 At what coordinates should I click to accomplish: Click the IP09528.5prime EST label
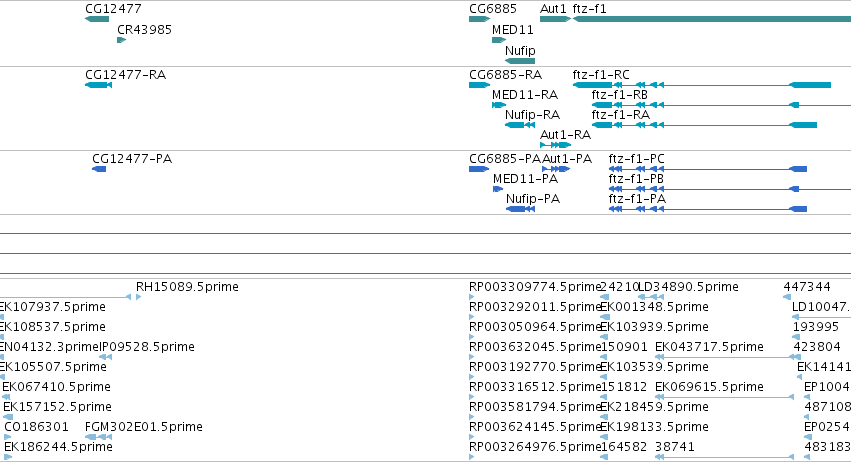(x=147, y=347)
